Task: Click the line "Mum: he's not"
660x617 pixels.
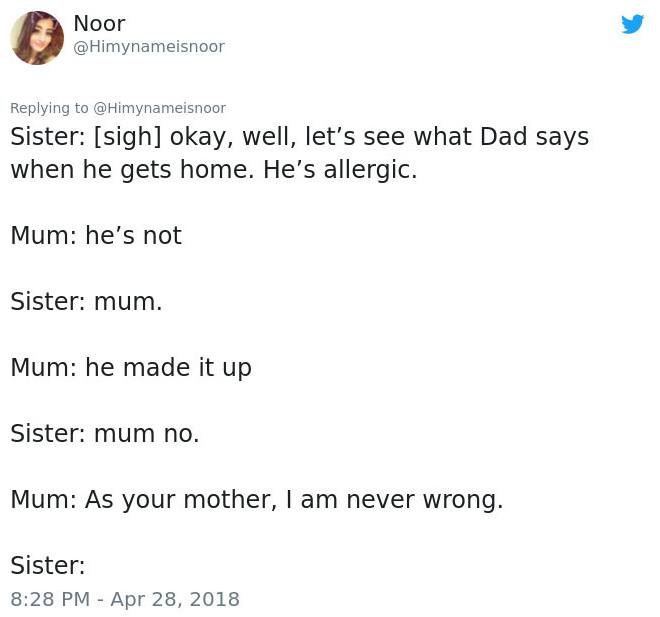Action: (x=96, y=235)
